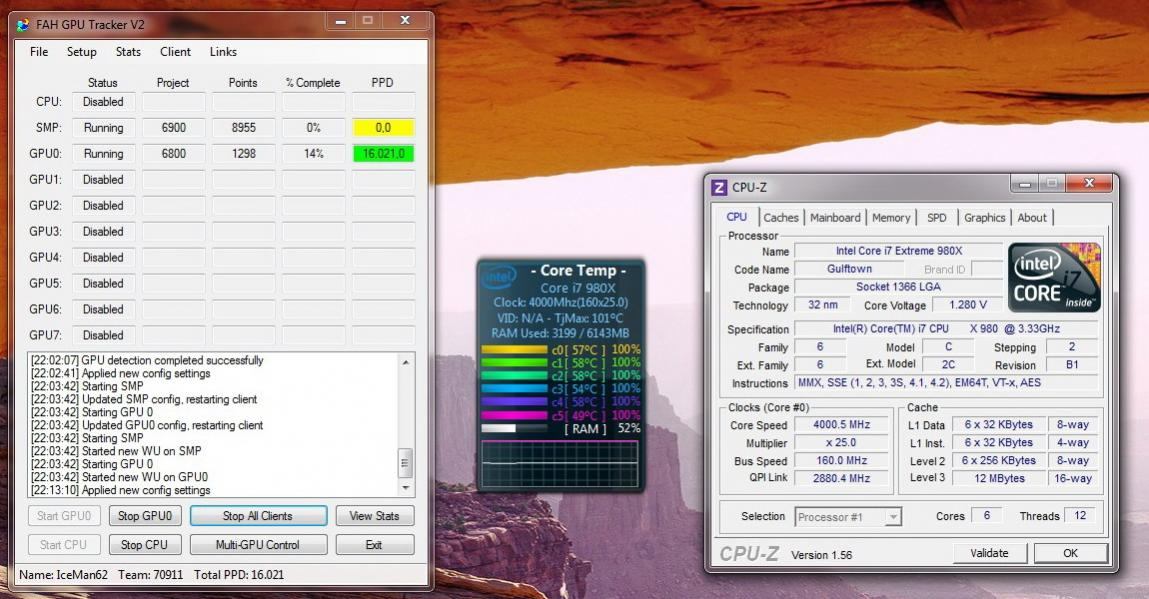Switch to the Memory tab in CPU-Z
The width and height of the screenshot is (1149, 599).
click(x=891, y=218)
